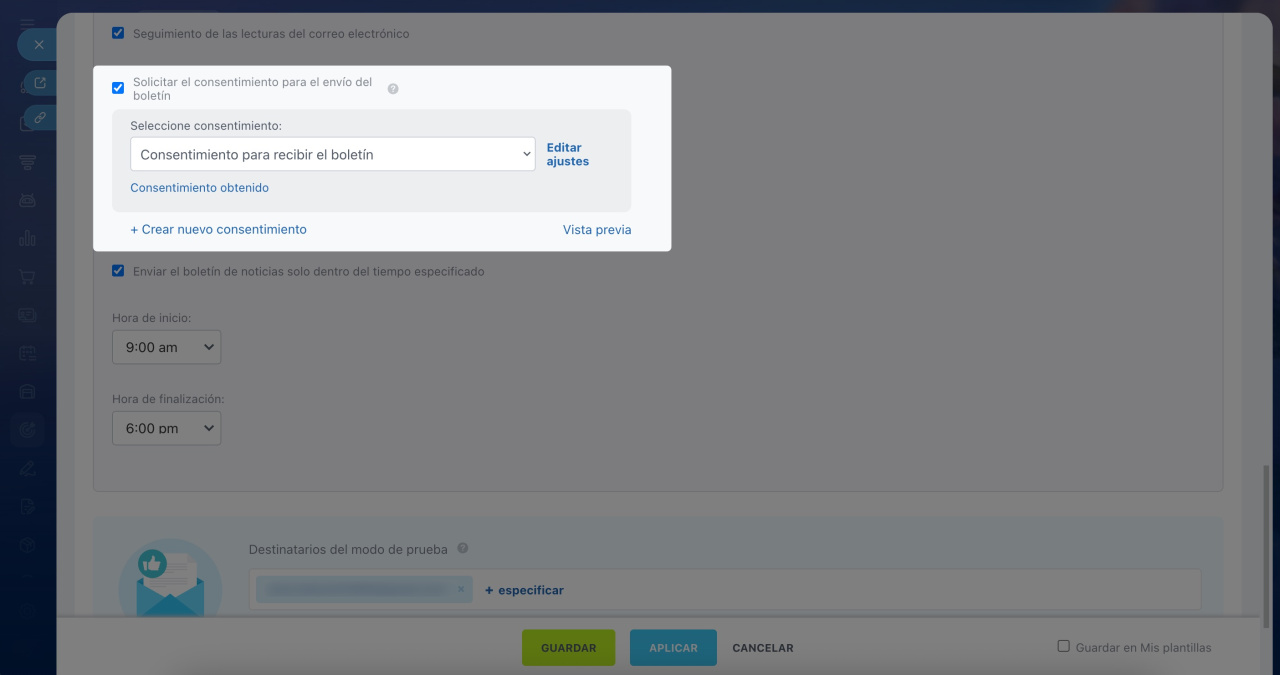1280x675 pixels.
Task: Open the bar chart analytics sidebar icon
Action: (x=27, y=239)
